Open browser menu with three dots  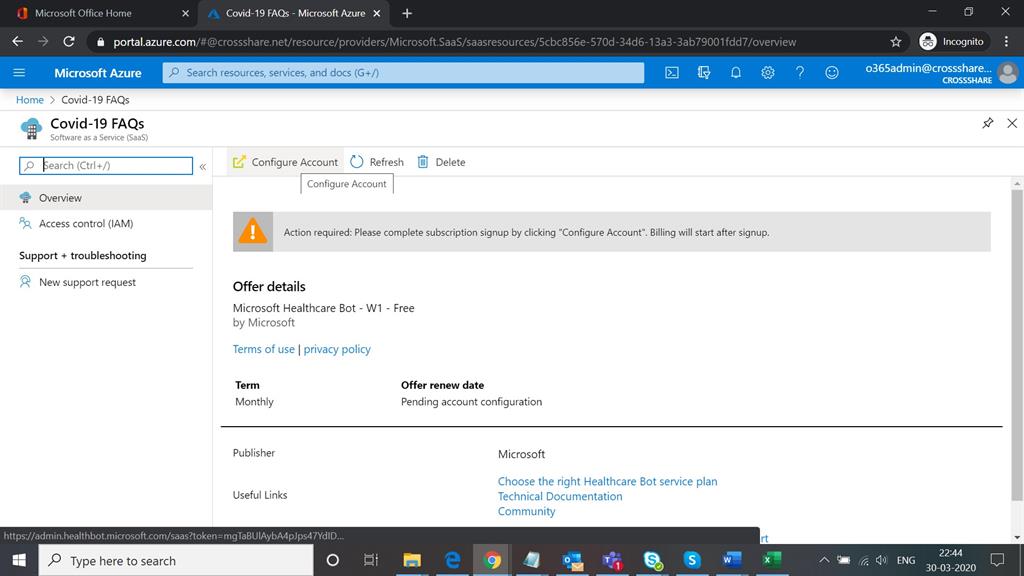pos(1004,42)
